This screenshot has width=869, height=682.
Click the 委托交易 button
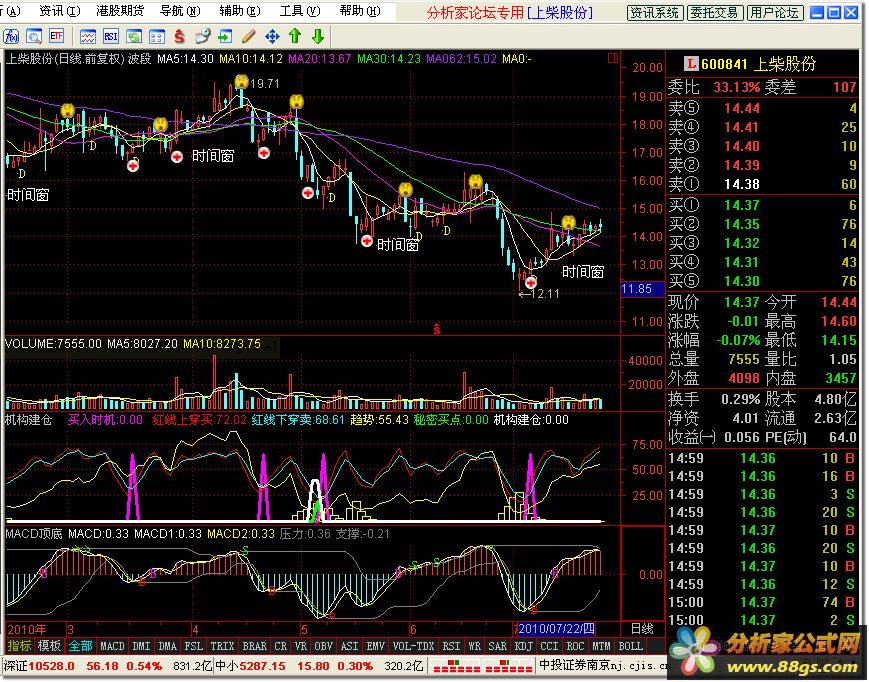(x=714, y=13)
